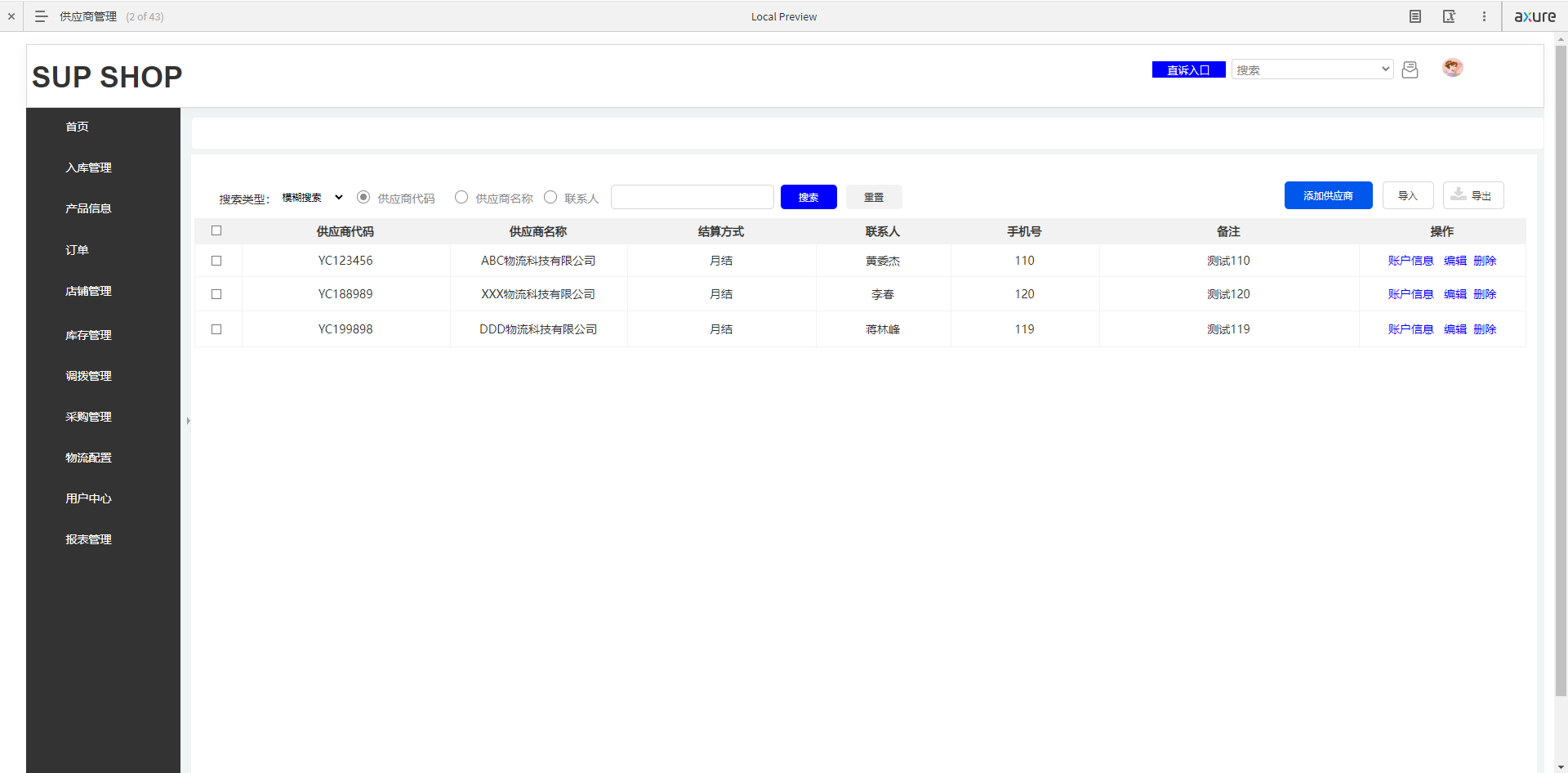Click 编辑 for supplier YC123456

coord(1455,261)
